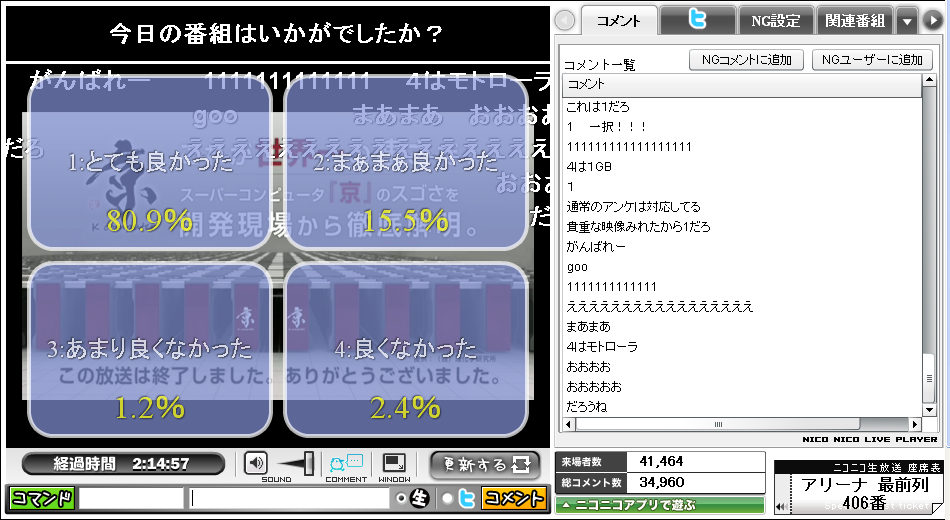The height and width of the screenshot is (520, 950).
Task: Click the right arrow tab scroll button
Action: coord(932,21)
